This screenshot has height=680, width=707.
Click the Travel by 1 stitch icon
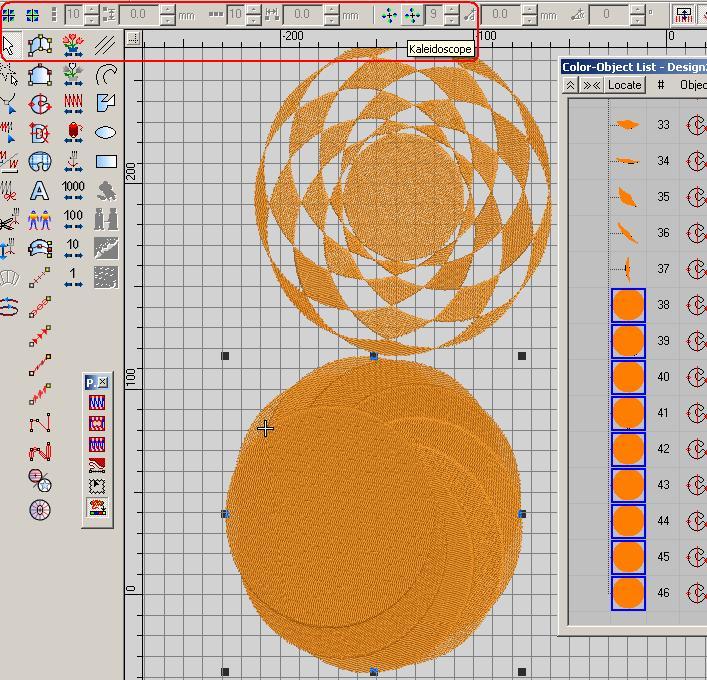coord(73,277)
